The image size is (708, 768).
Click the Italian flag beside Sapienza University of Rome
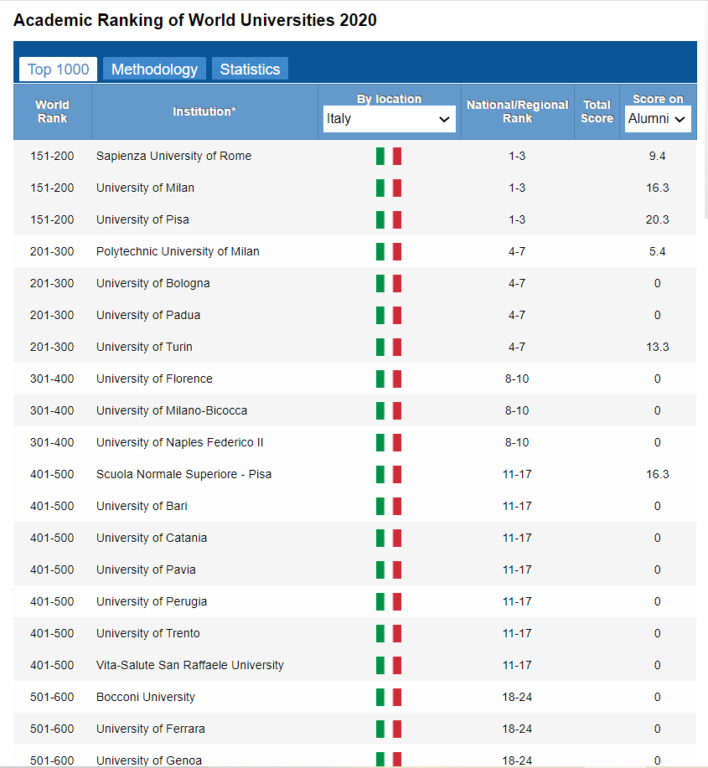pyautogui.click(x=389, y=156)
